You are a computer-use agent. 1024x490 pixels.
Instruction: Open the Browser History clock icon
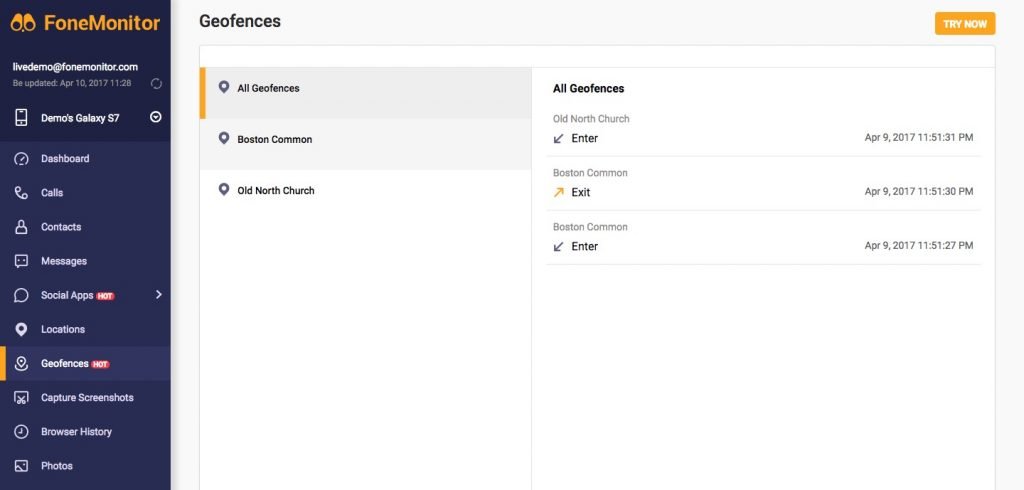click(22, 432)
